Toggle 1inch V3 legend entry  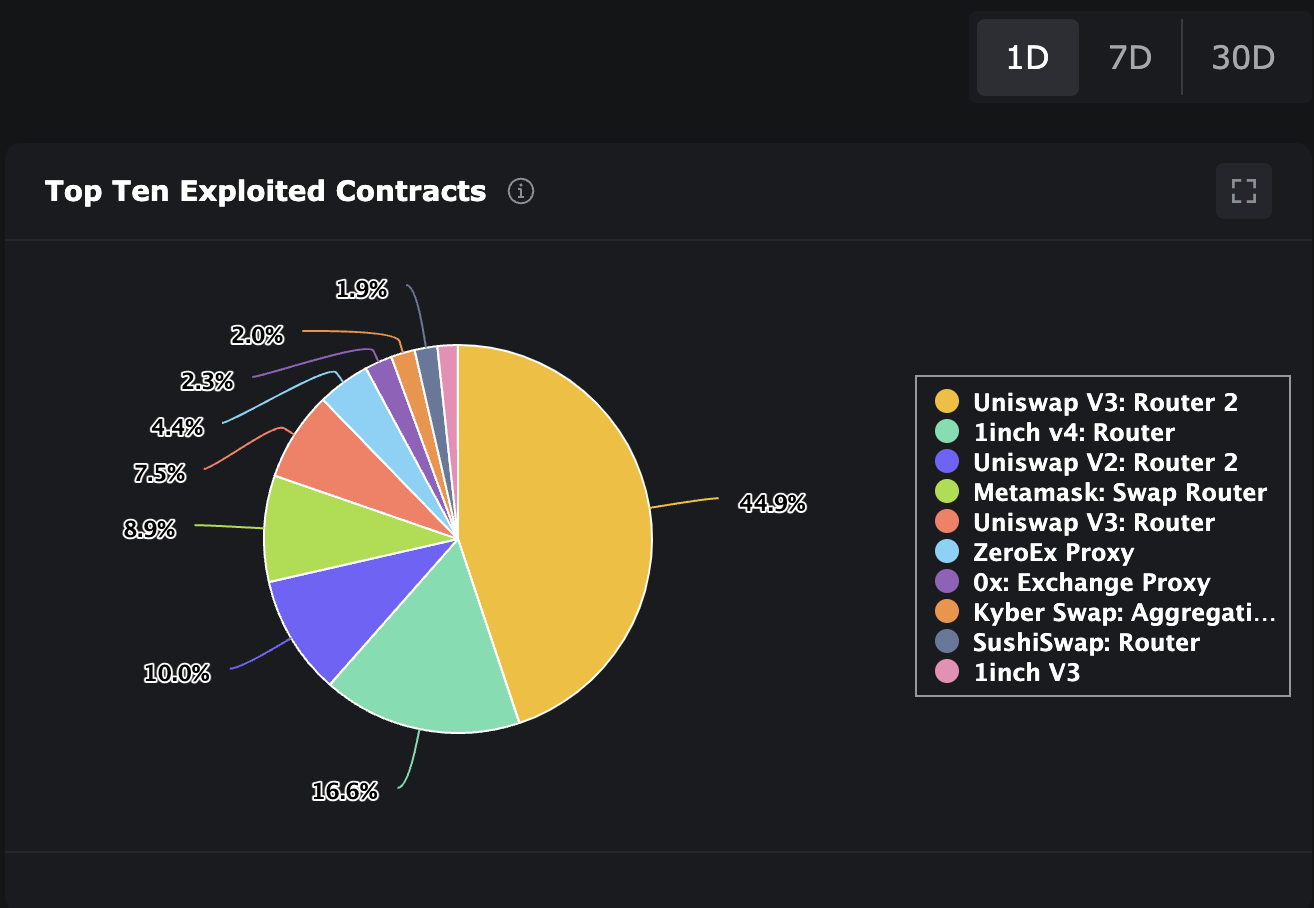[1007, 672]
